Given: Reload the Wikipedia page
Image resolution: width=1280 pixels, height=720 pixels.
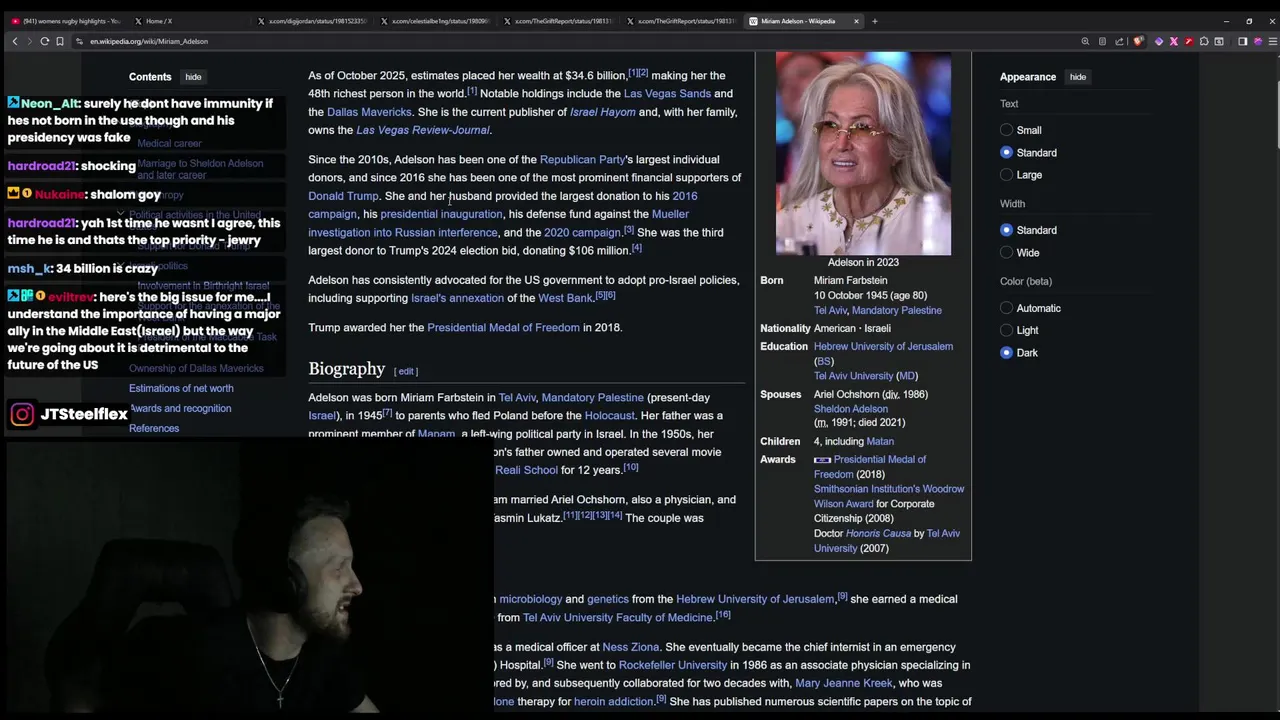Looking at the screenshot, I should pos(45,41).
